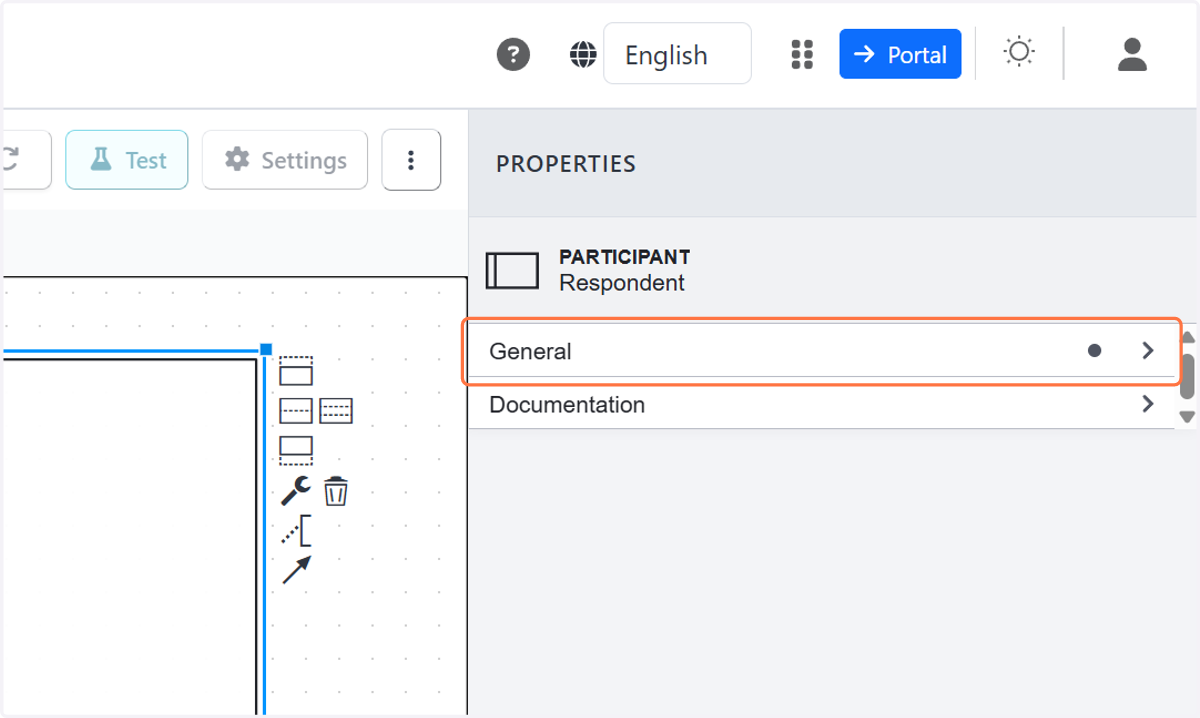Click the properties panel scrollbar down arrow
The height and width of the screenshot is (718, 1200).
pos(1188,417)
